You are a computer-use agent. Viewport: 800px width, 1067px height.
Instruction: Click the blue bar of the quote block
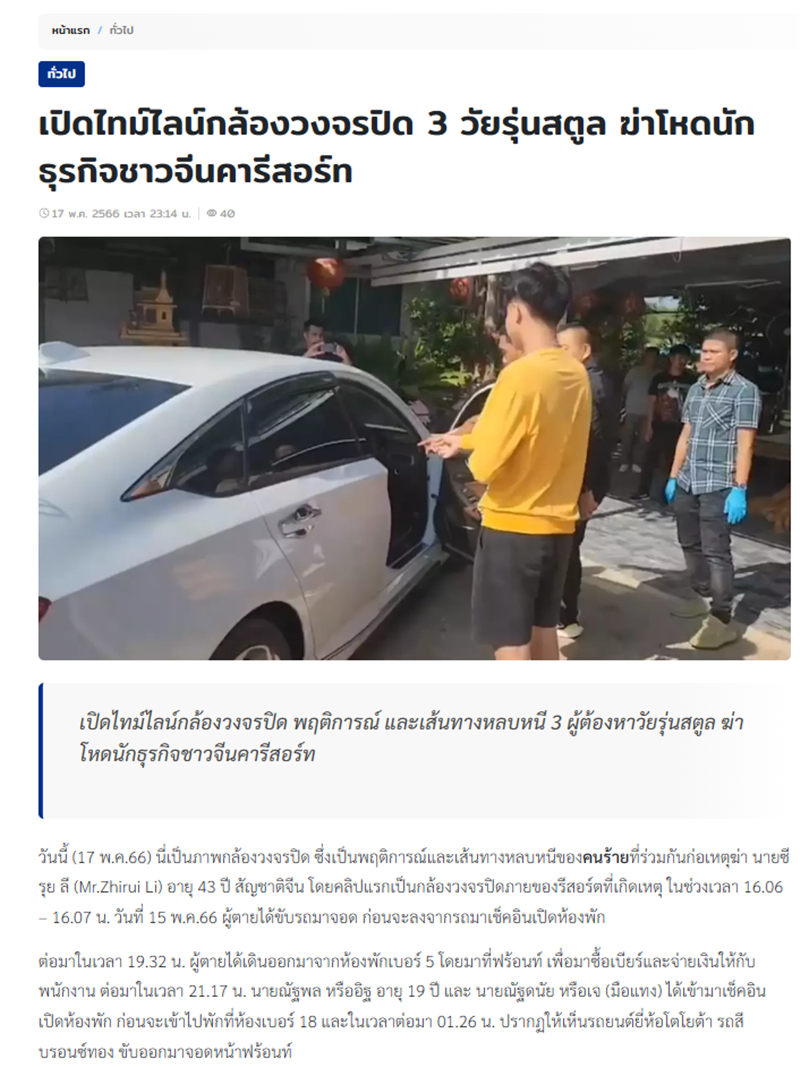[41, 751]
